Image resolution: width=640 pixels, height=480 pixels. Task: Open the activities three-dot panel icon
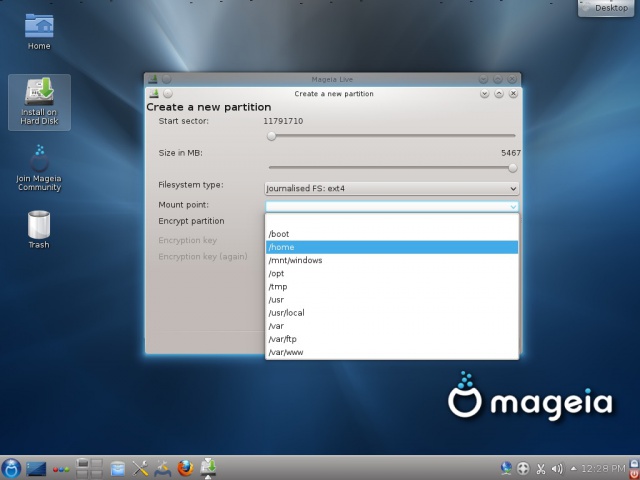point(61,469)
